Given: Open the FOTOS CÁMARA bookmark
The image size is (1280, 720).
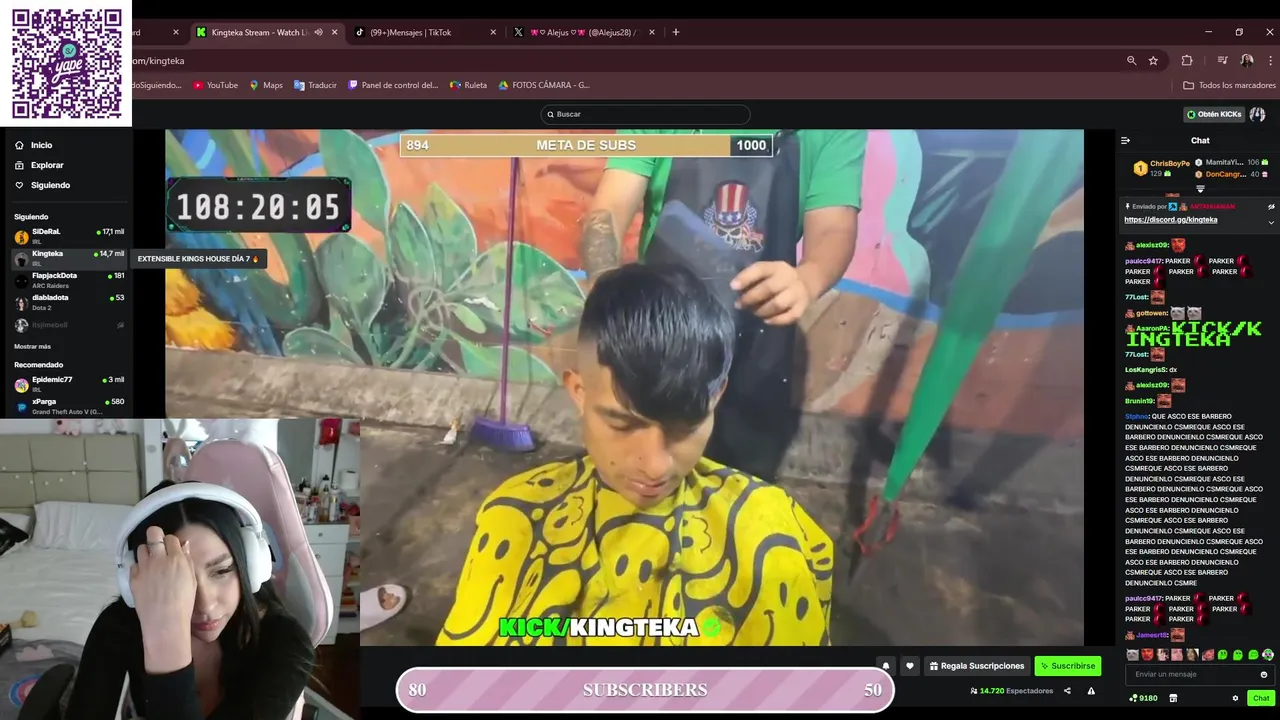Looking at the screenshot, I should (x=544, y=86).
